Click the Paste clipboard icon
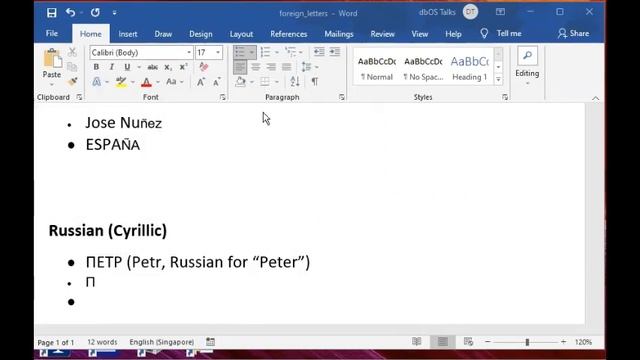This screenshot has width=640, height=360. tap(52, 58)
